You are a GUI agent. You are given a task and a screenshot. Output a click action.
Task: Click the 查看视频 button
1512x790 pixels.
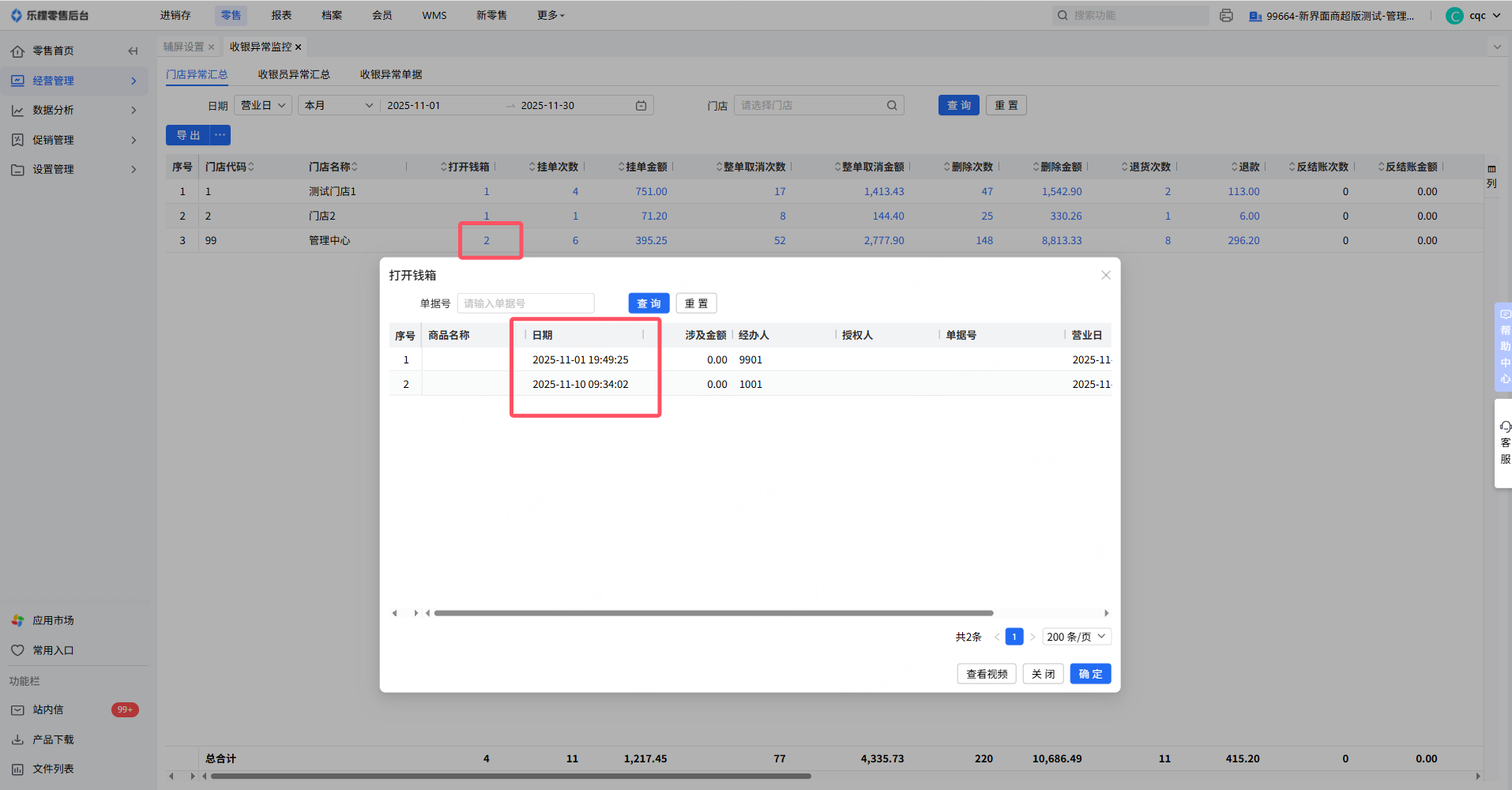(987, 674)
